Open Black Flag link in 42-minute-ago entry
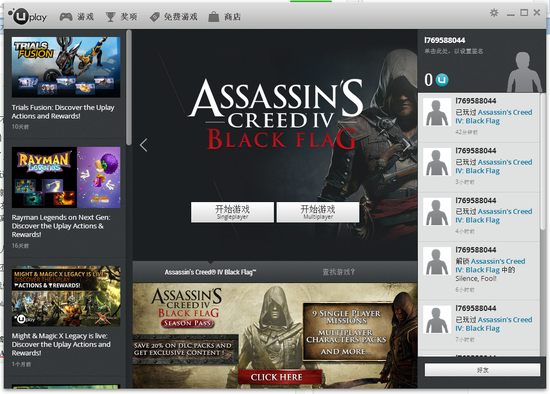The width and height of the screenshot is (550, 394). tap(494, 116)
